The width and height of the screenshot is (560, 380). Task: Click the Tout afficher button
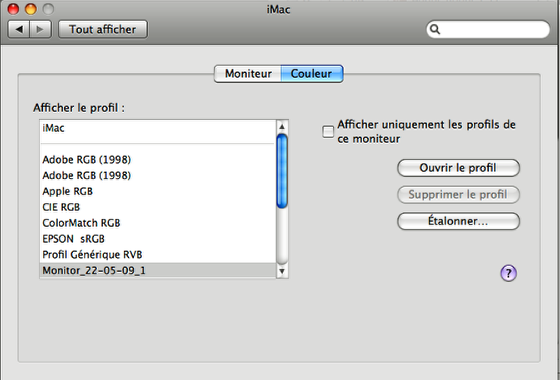point(103,29)
